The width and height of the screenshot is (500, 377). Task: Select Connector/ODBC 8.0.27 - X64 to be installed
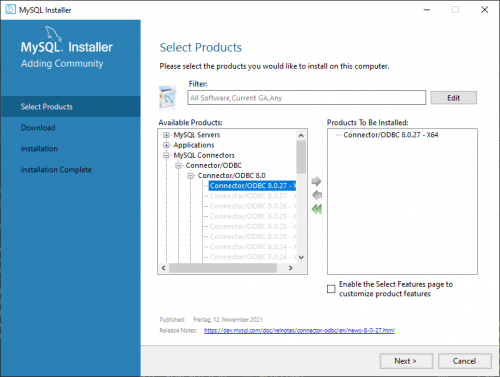click(391, 135)
